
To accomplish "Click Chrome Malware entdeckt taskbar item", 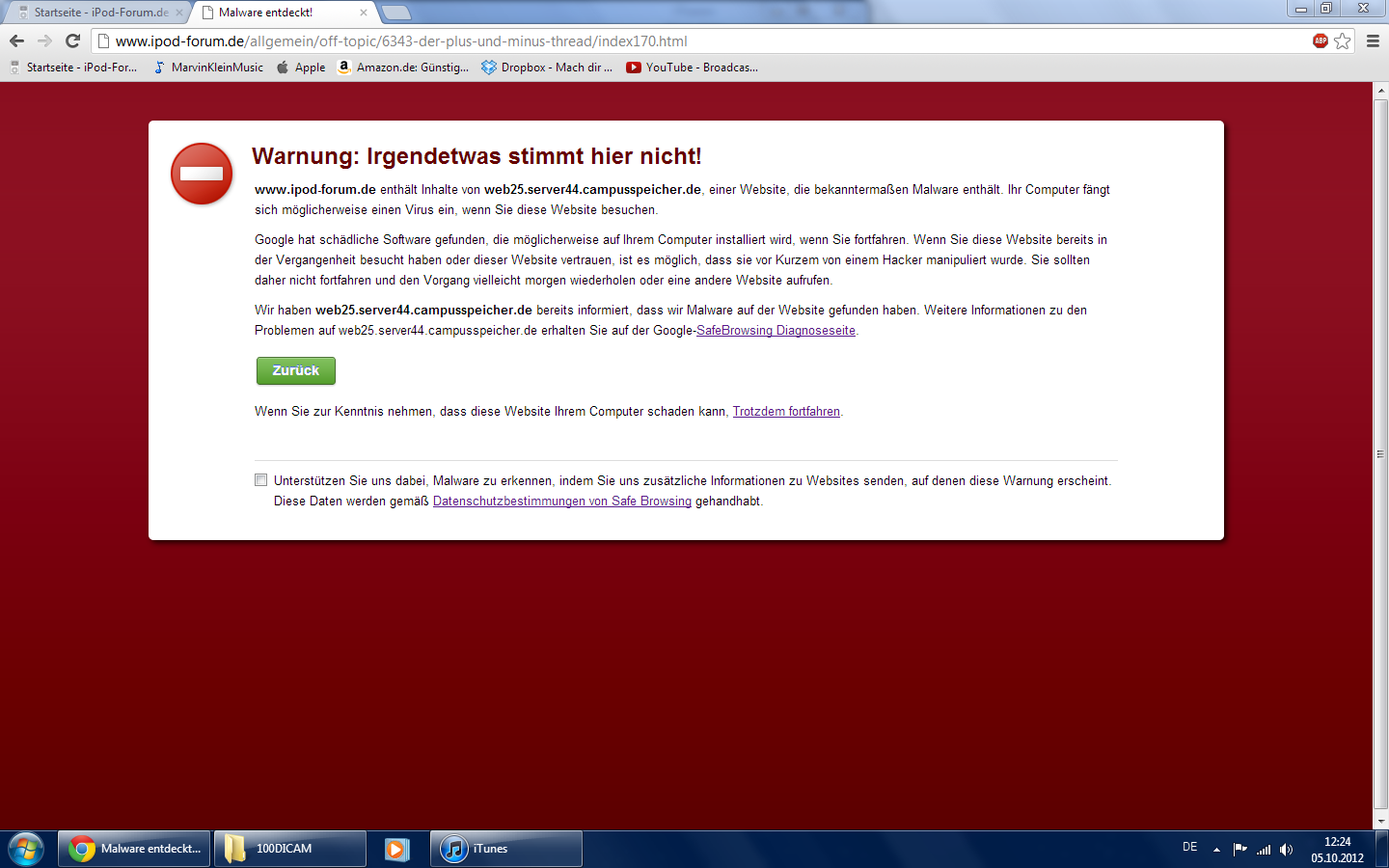I will (x=134, y=849).
